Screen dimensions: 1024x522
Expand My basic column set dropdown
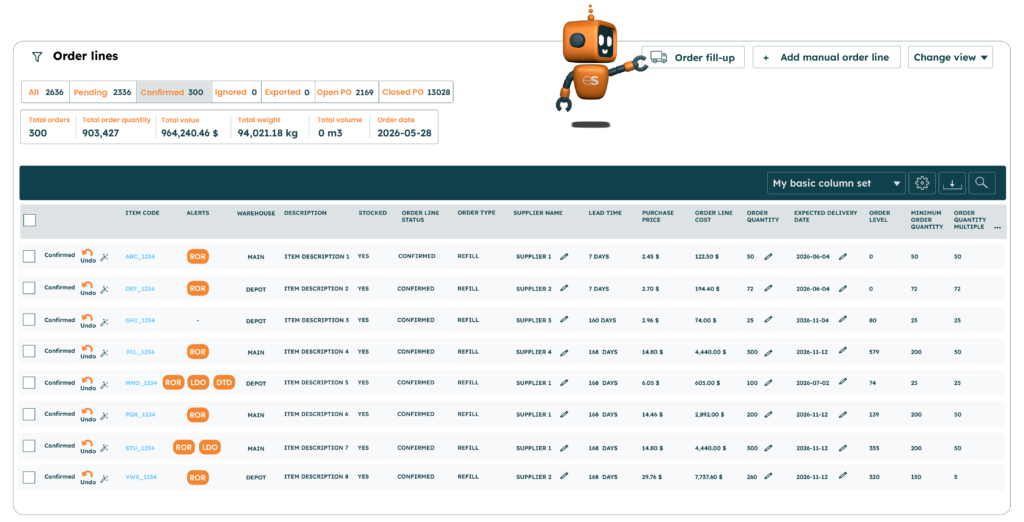tap(836, 184)
